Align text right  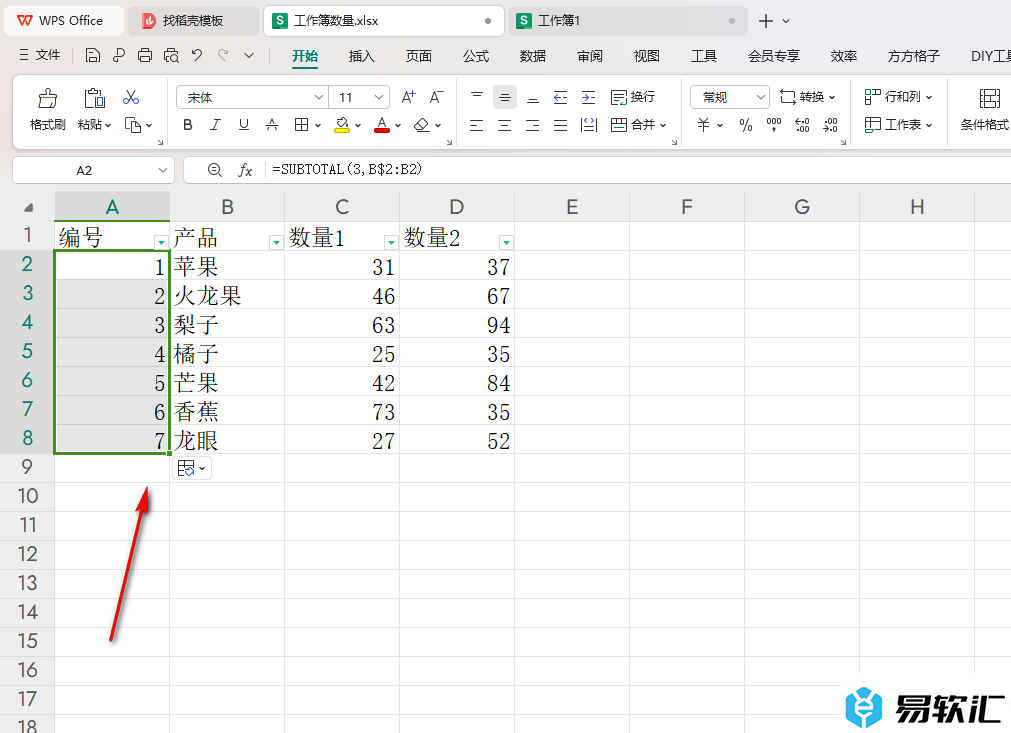533,125
